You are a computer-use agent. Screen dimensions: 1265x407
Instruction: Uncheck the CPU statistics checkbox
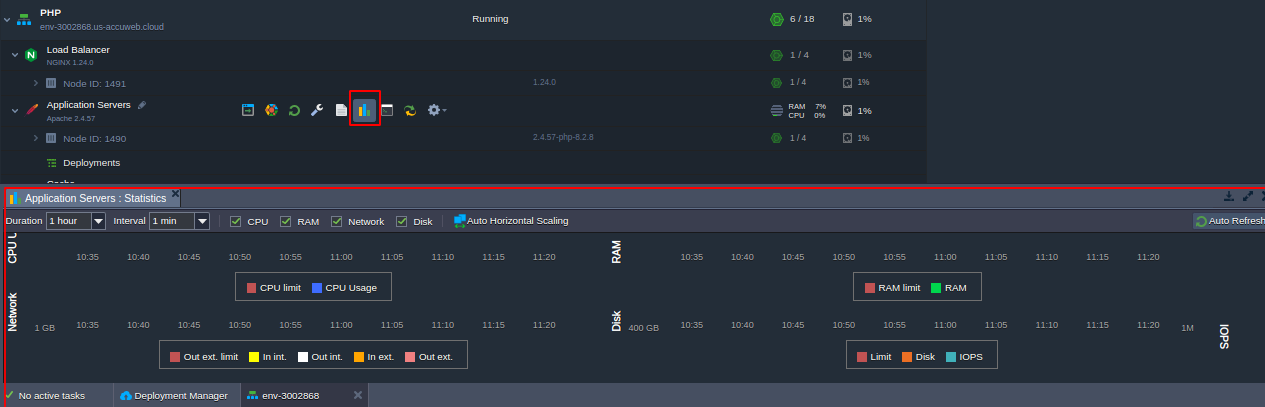236,221
